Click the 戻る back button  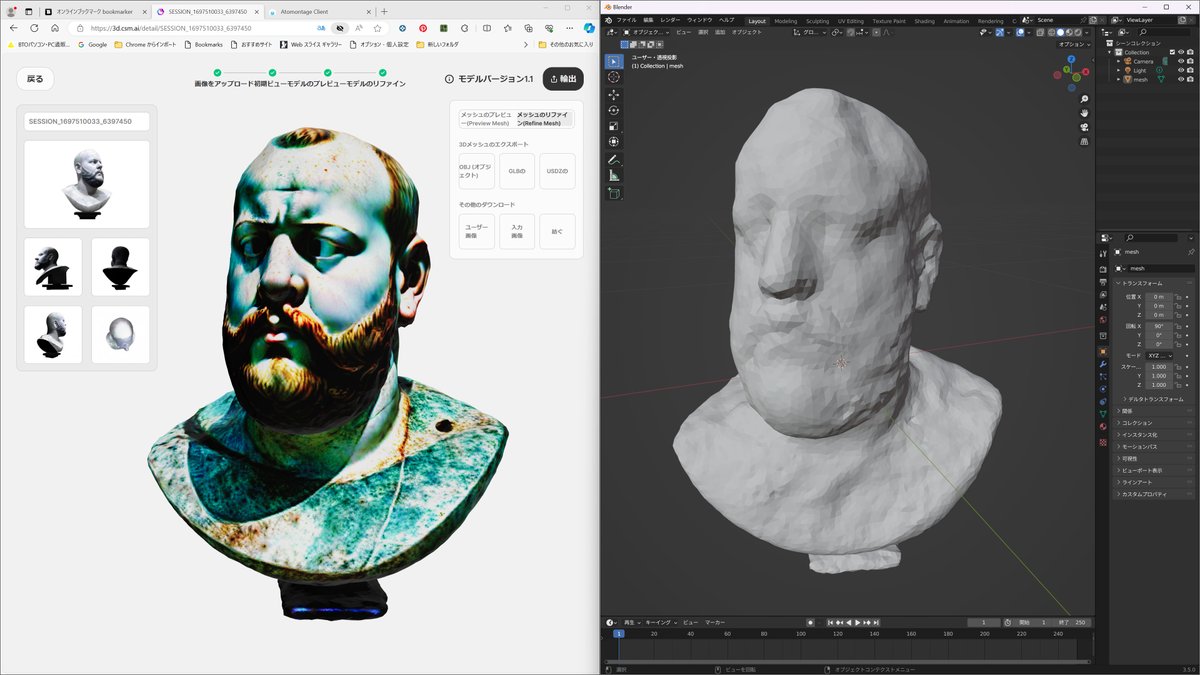point(36,79)
